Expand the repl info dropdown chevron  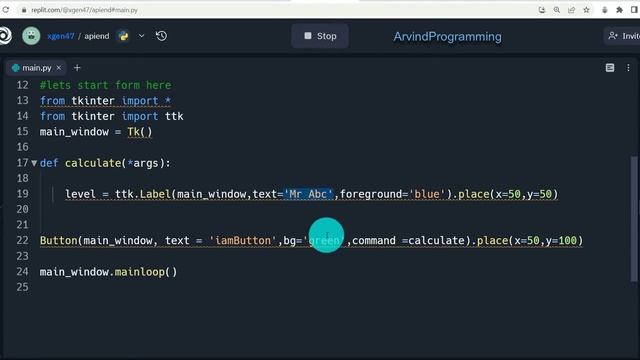point(141,36)
